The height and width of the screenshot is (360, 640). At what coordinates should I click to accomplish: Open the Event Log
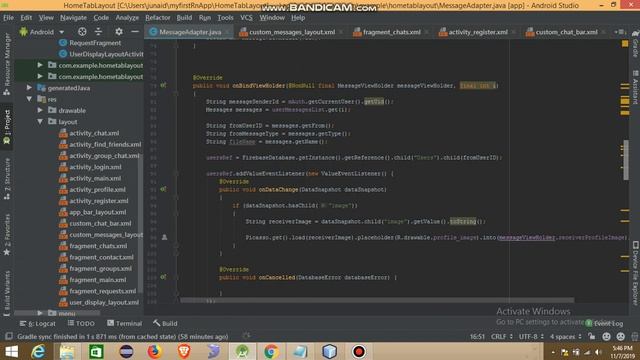(x=605, y=324)
